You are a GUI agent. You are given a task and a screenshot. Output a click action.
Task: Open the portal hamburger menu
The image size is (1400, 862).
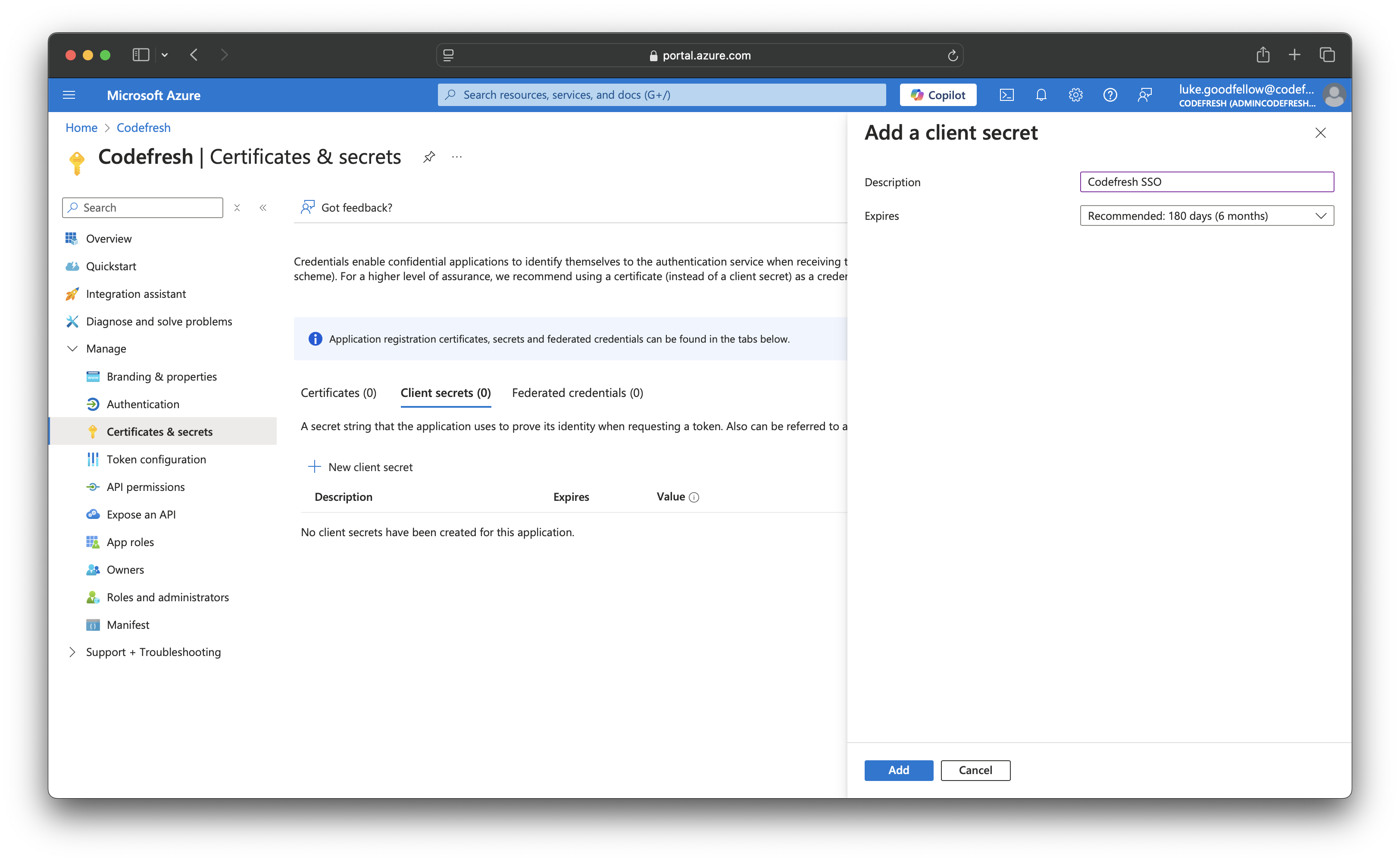click(69, 95)
